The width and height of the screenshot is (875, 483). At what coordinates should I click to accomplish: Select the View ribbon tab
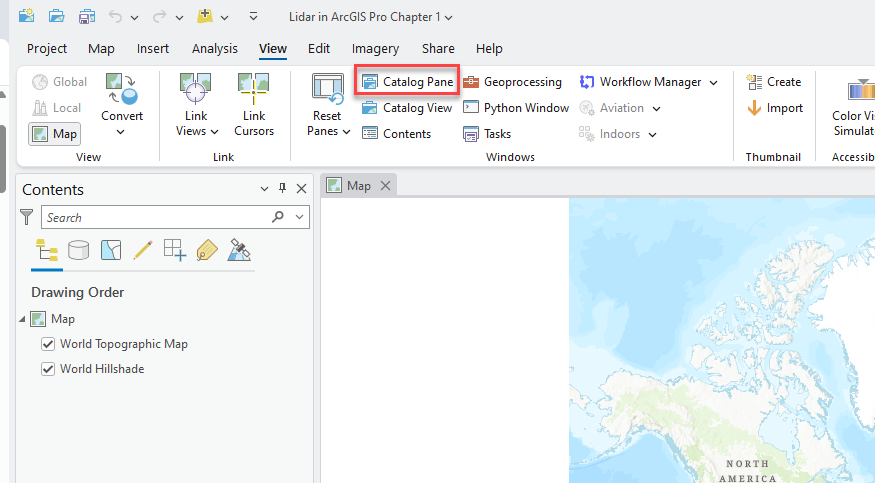[x=273, y=49]
